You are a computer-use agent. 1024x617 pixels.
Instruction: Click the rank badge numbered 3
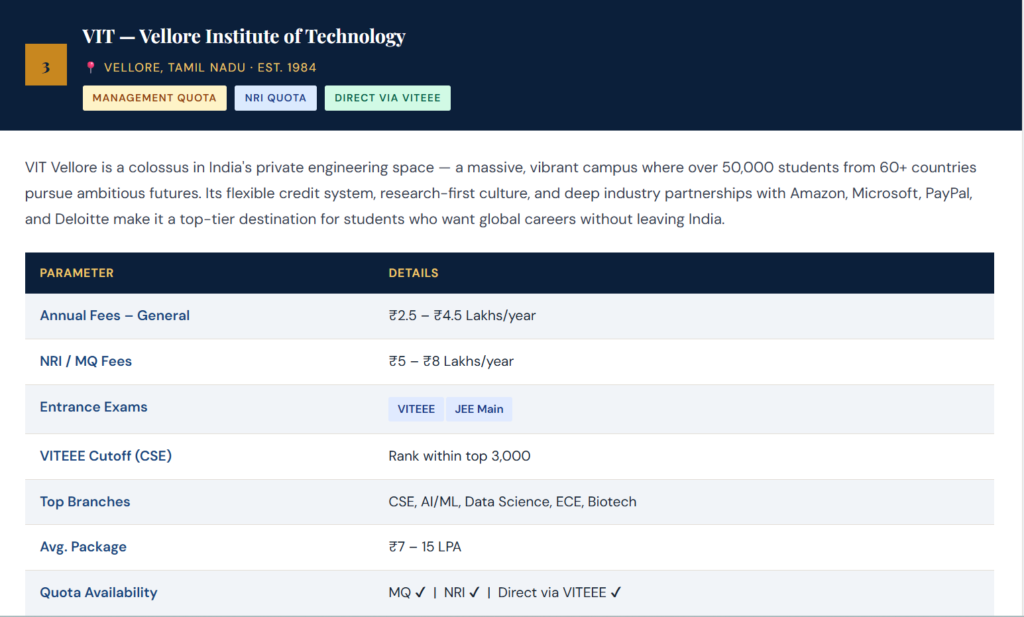pos(45,63)
